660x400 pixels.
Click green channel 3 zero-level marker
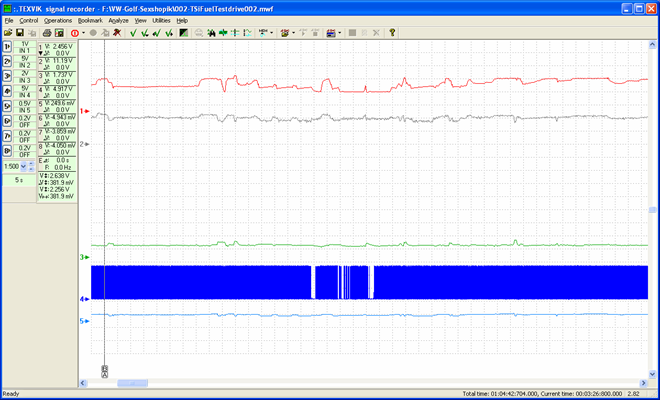coord(85,257)
